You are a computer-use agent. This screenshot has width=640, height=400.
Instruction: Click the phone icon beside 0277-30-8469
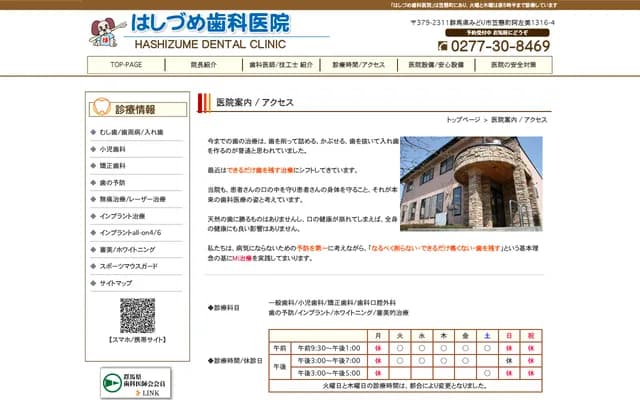(444, 46)
